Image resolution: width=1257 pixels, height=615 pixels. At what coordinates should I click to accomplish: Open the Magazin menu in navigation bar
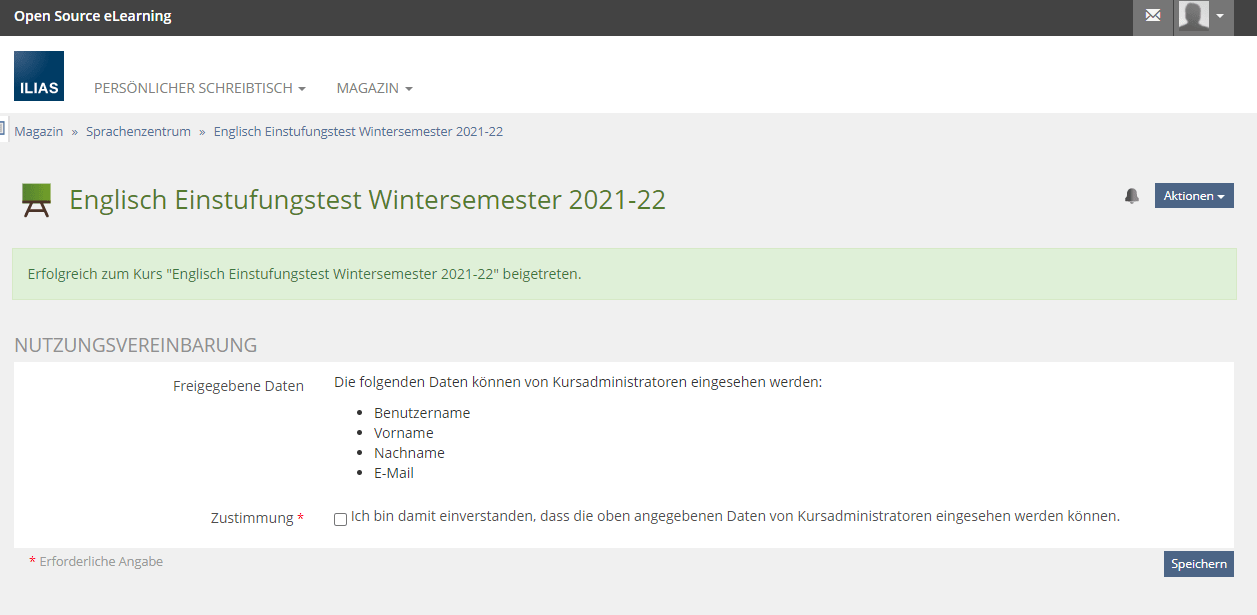[x=374, y=88]
